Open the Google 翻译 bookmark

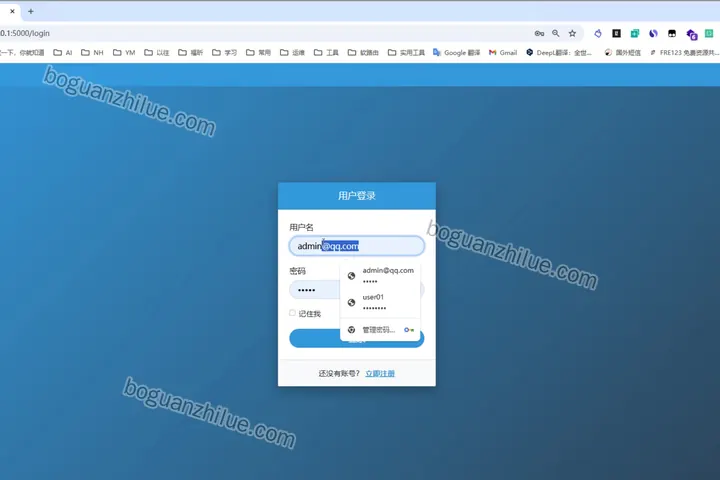tap(456, 53)
